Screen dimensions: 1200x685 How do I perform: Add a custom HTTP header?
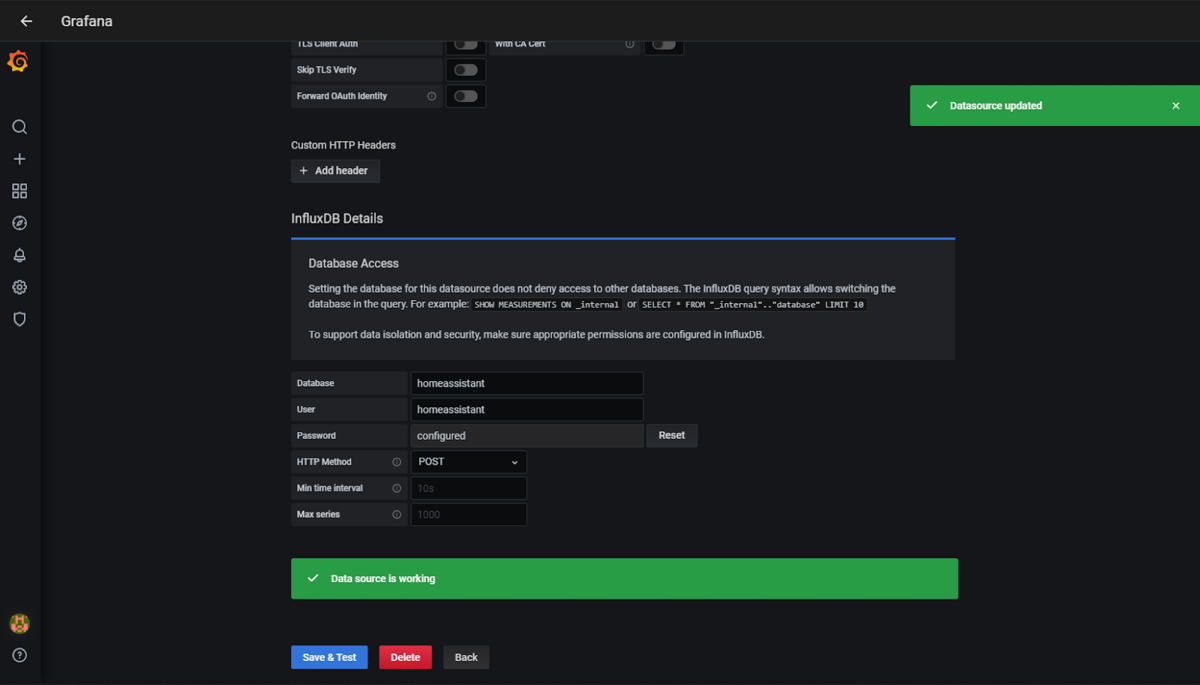(x=335, y=171)
